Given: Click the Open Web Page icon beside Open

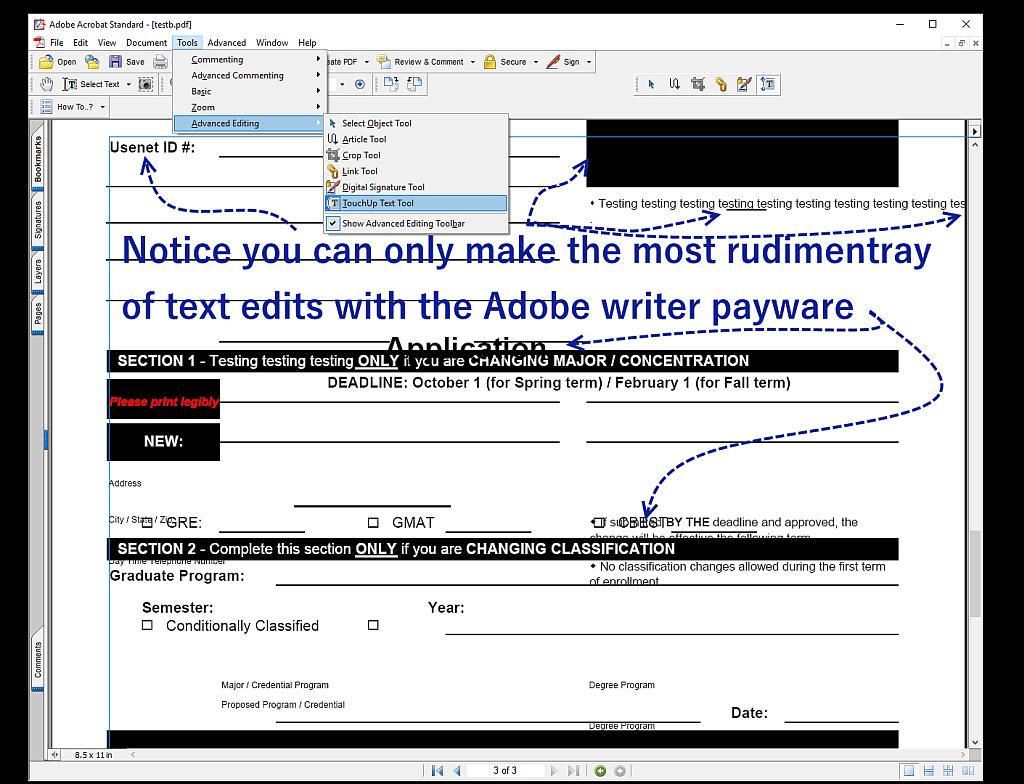Looking at the screenshot, I should (92, 62).
